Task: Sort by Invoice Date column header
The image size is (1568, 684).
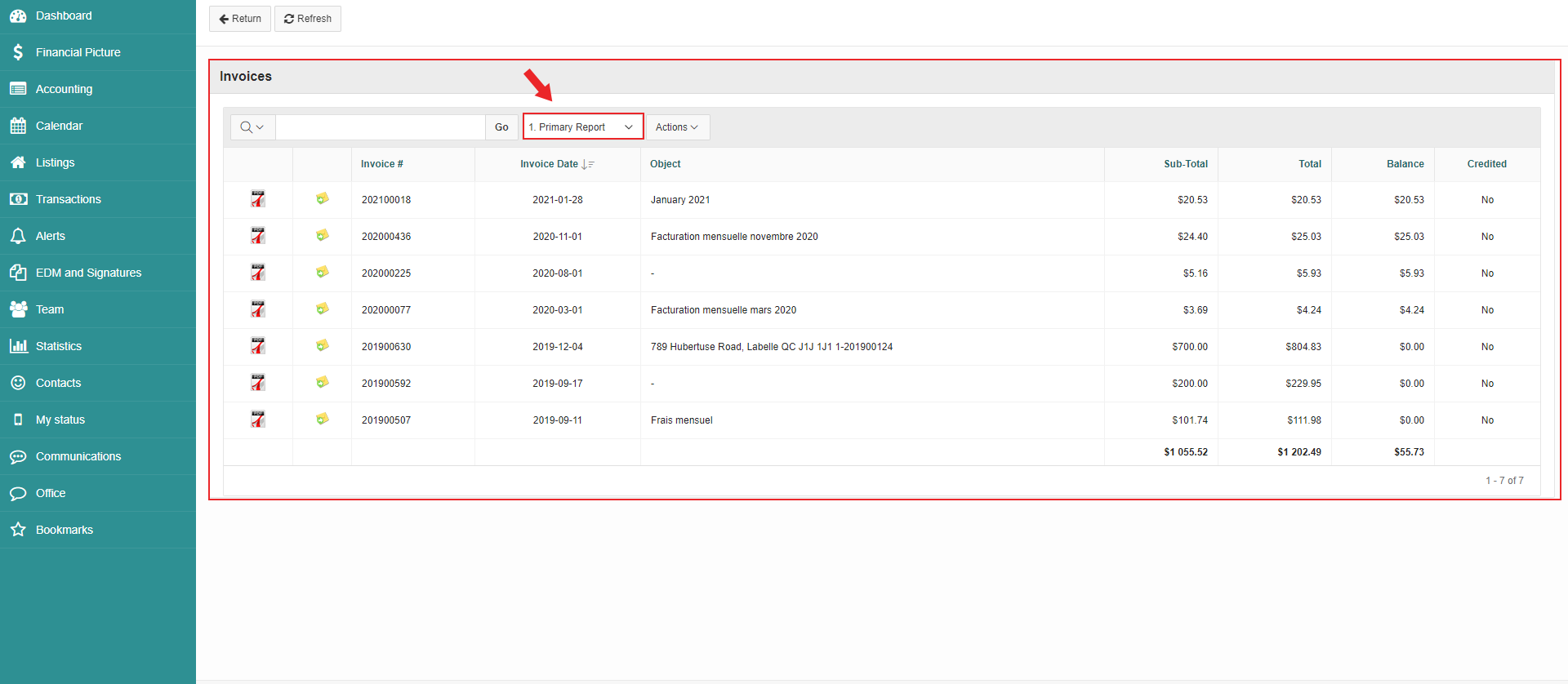Action: point(549,164)
